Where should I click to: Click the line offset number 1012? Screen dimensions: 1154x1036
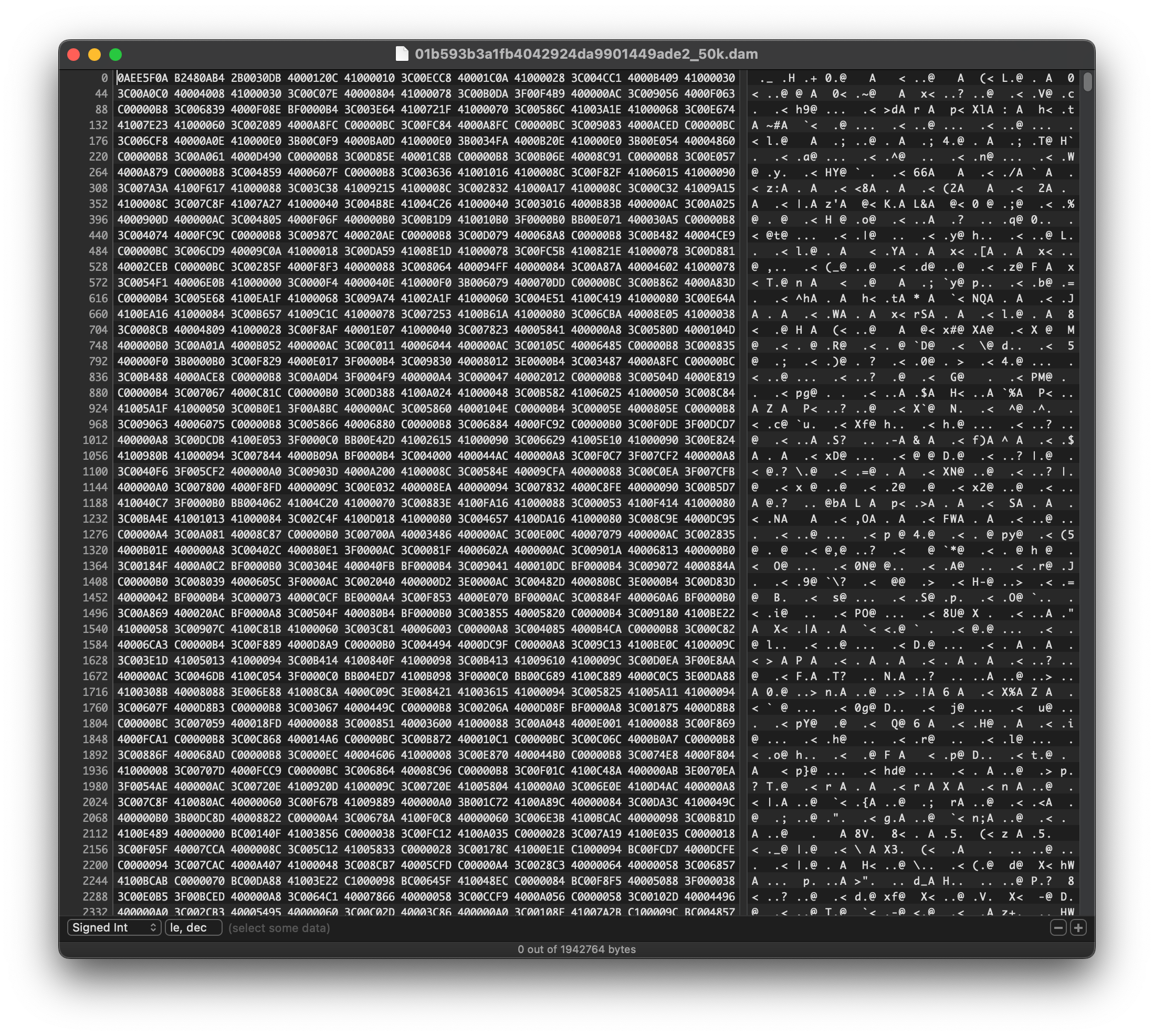[x=95, y=440]
